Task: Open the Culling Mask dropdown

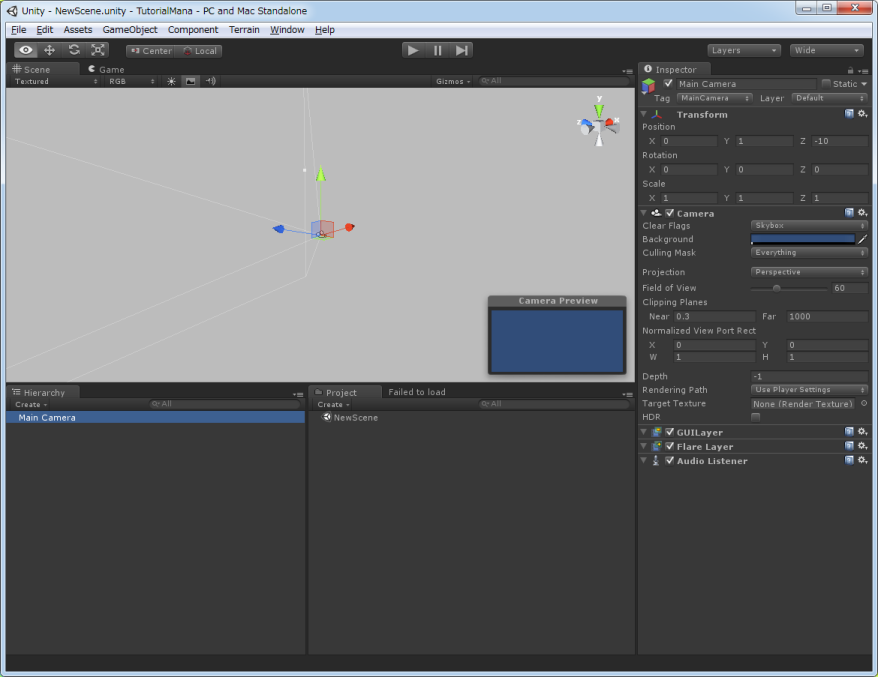Action: tap(809, 253)
